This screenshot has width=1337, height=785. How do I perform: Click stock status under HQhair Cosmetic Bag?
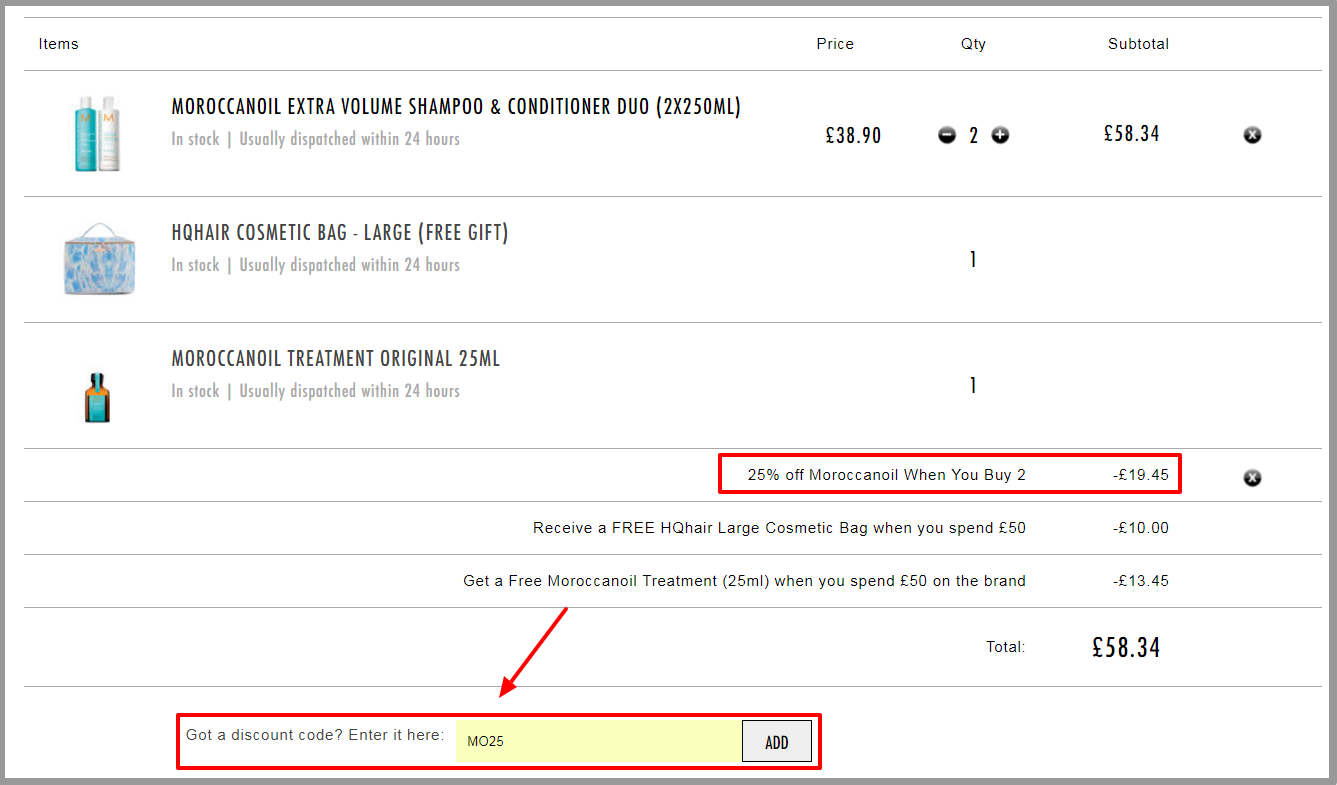click(315, 265)
